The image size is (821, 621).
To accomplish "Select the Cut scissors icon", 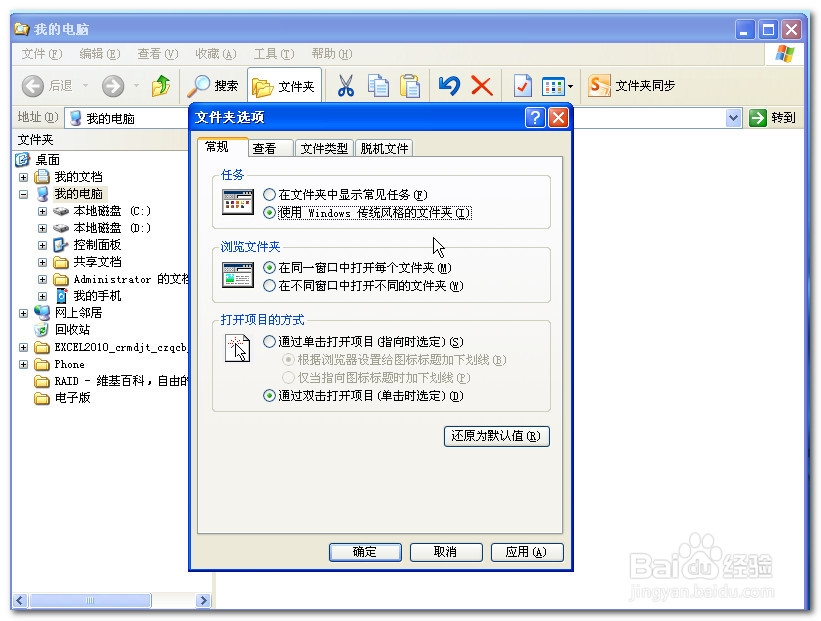I will click(348, 85).
